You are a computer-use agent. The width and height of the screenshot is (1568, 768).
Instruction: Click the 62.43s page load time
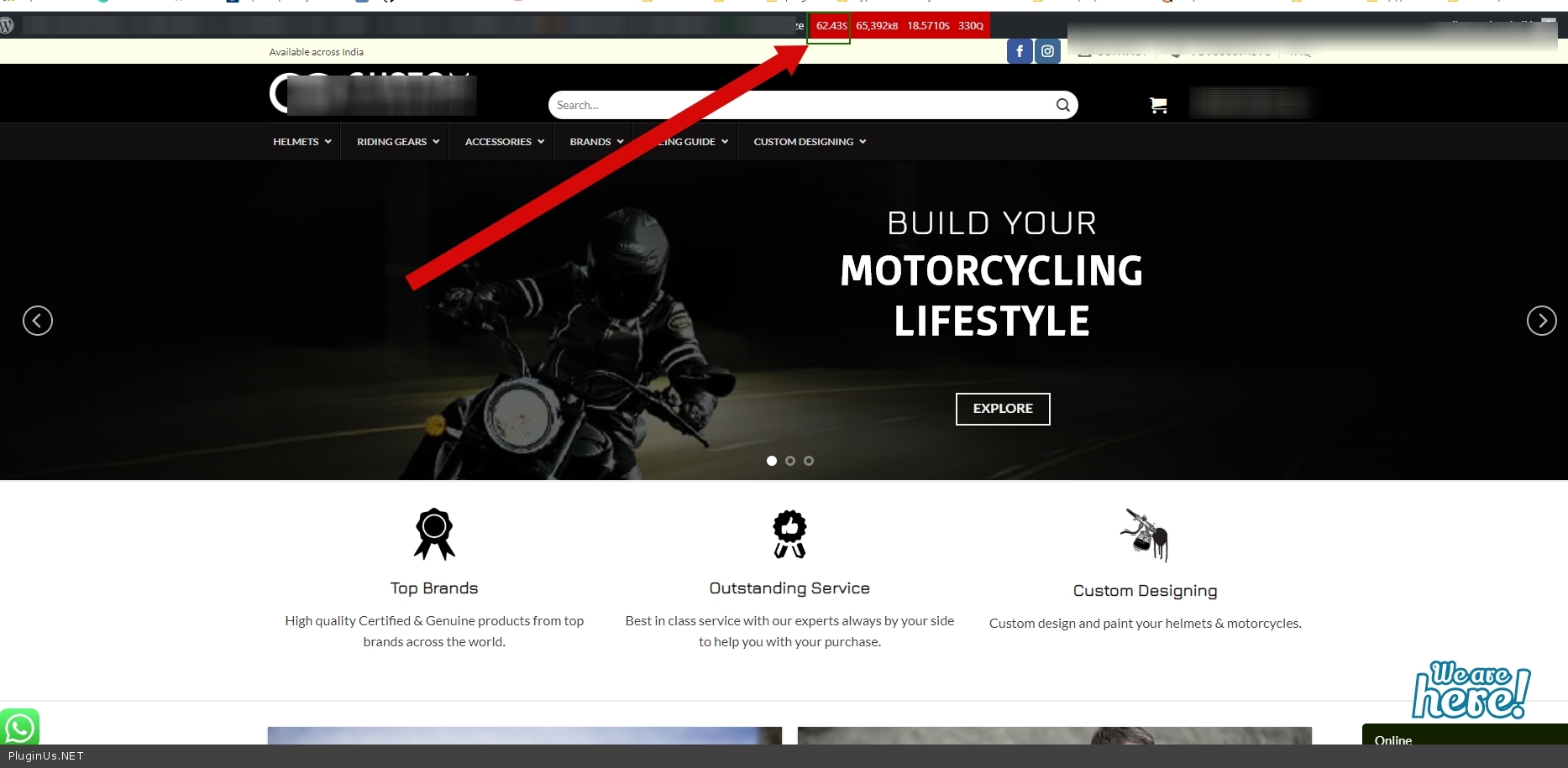point(831,26)
